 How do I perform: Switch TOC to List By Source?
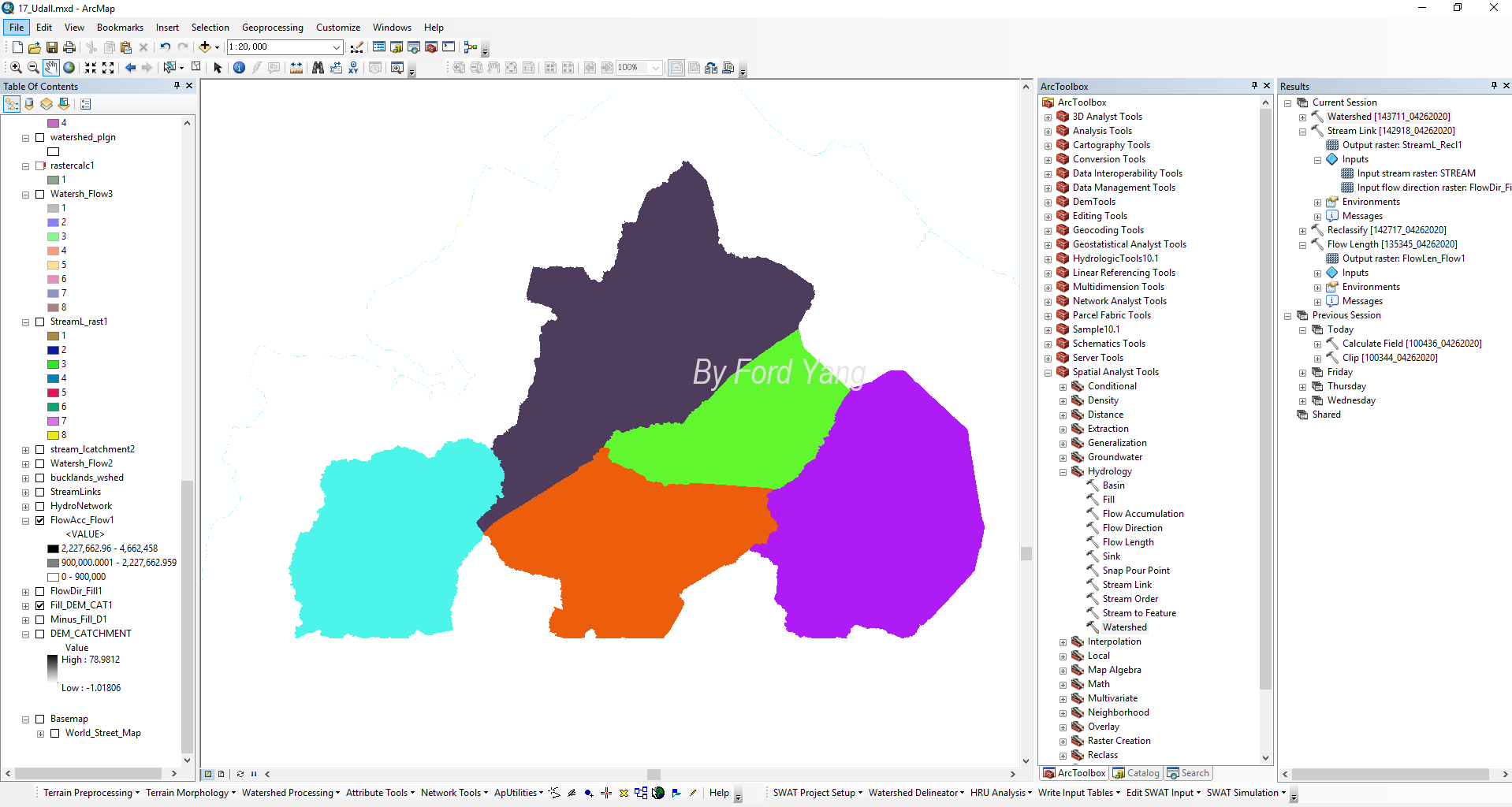pyautogui.click(x=29, y=104)
